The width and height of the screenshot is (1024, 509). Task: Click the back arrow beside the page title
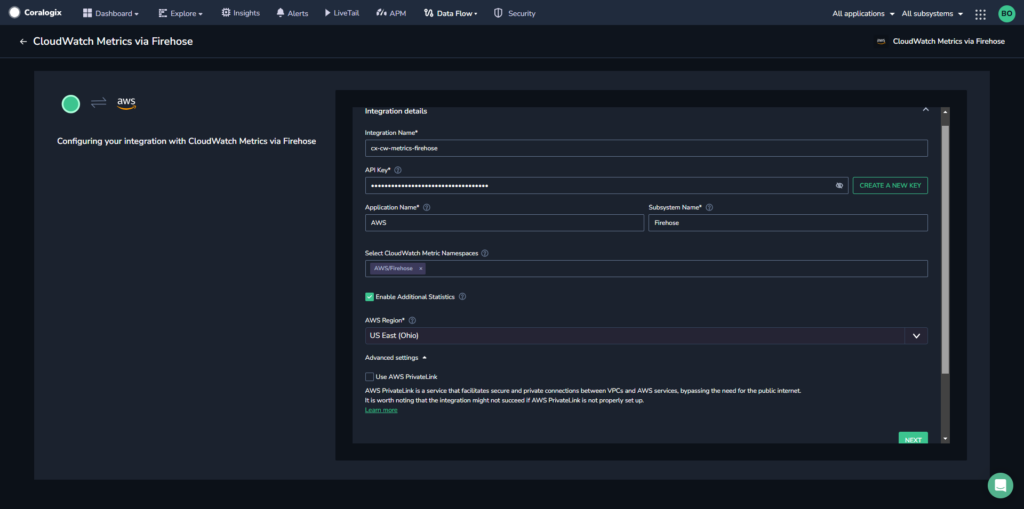tap(24, 41)
